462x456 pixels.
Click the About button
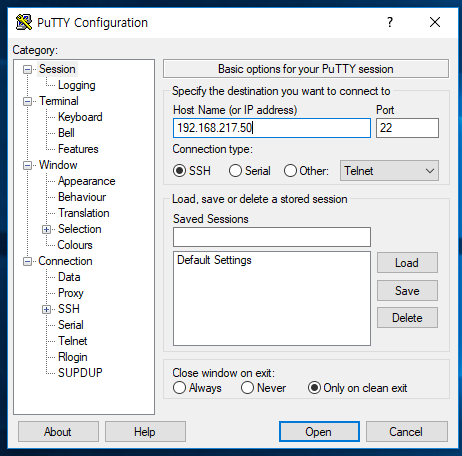pos(58,432)
